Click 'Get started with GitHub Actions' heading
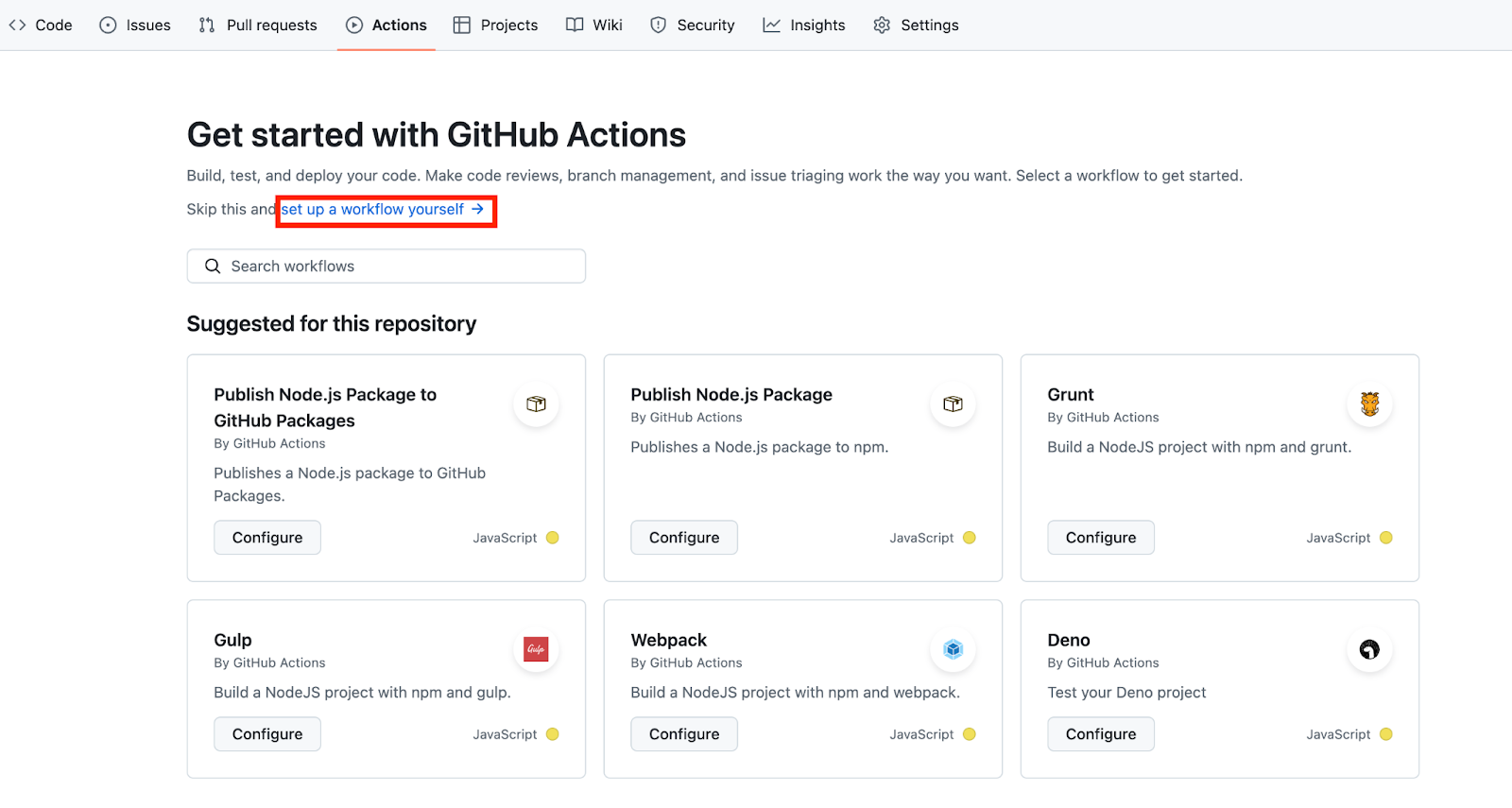 [437, 135]
